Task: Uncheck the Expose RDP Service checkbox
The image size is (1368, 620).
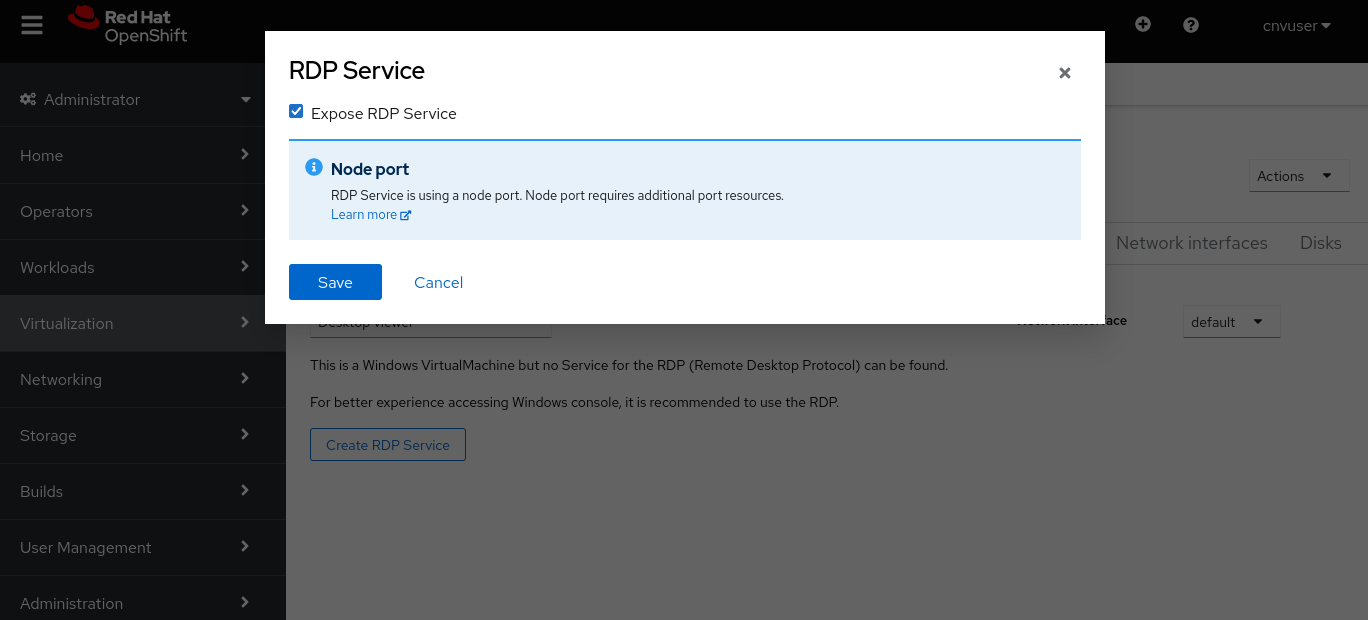Action: (296, 112)
